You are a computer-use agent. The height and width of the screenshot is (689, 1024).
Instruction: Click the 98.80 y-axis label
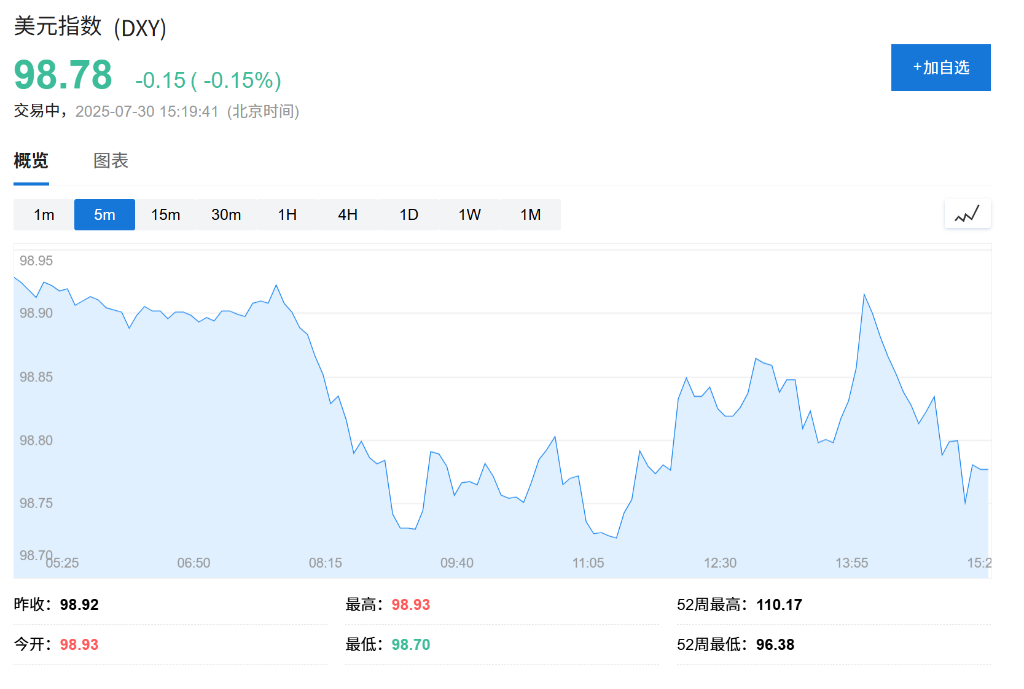(36, 440)
